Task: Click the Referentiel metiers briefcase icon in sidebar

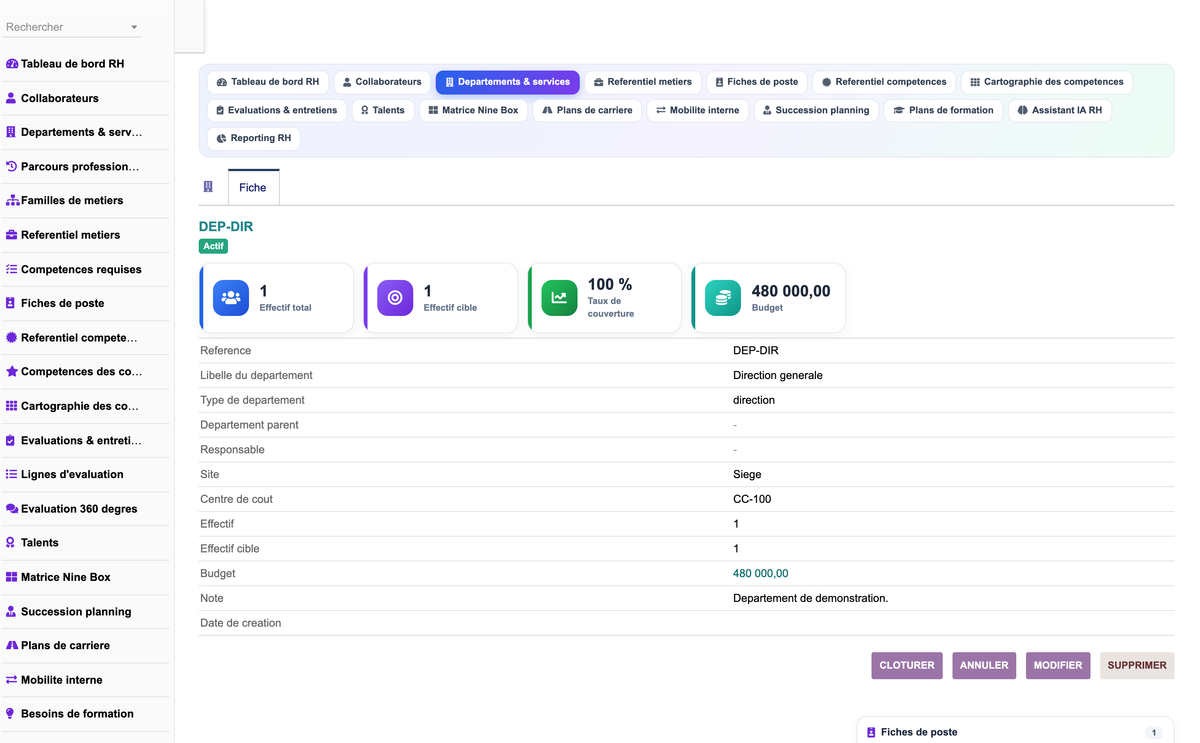Action: click(12, 235)
